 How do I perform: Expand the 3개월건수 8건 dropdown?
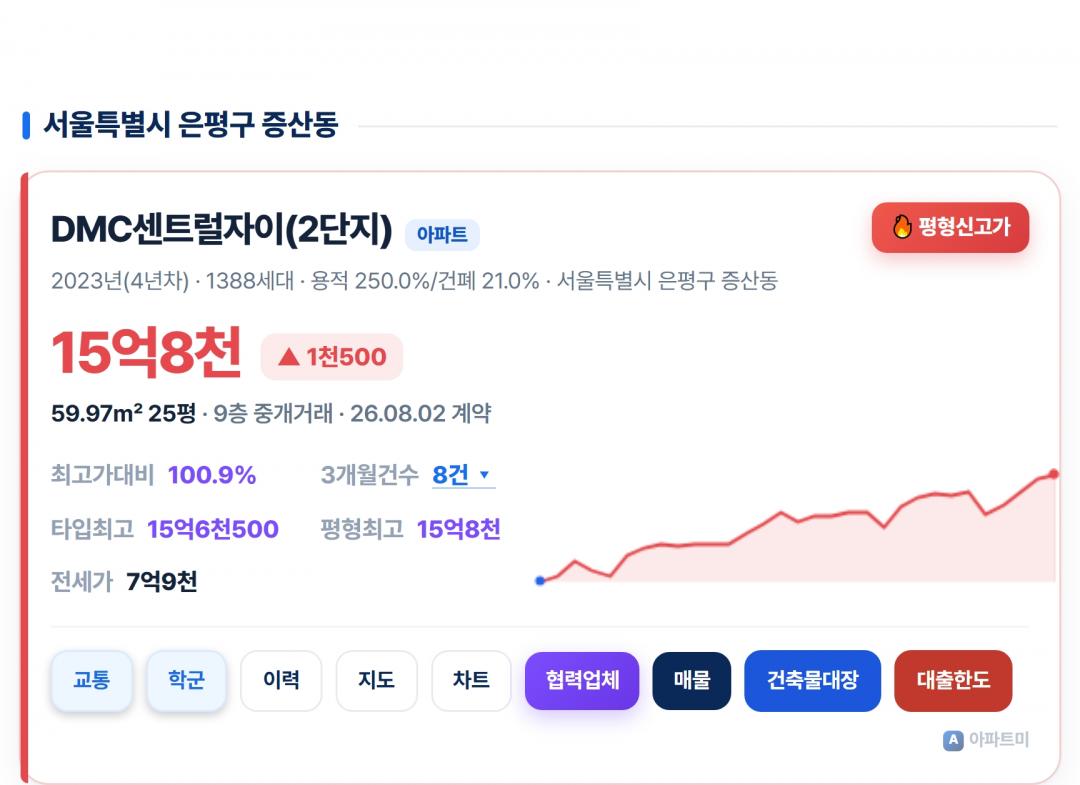point(464,474)
